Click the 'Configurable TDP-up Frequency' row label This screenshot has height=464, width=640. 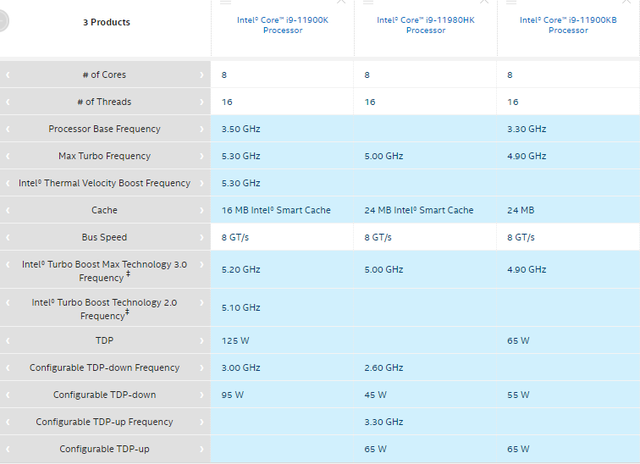[x=104, y=422]
